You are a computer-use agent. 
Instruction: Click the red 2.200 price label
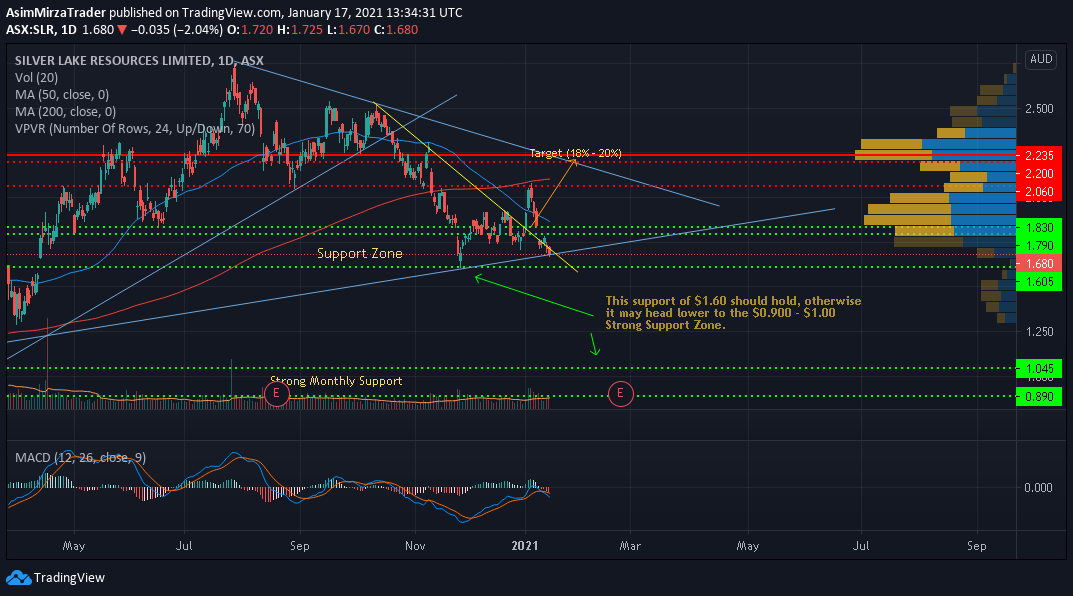[x=1039, y=174]
